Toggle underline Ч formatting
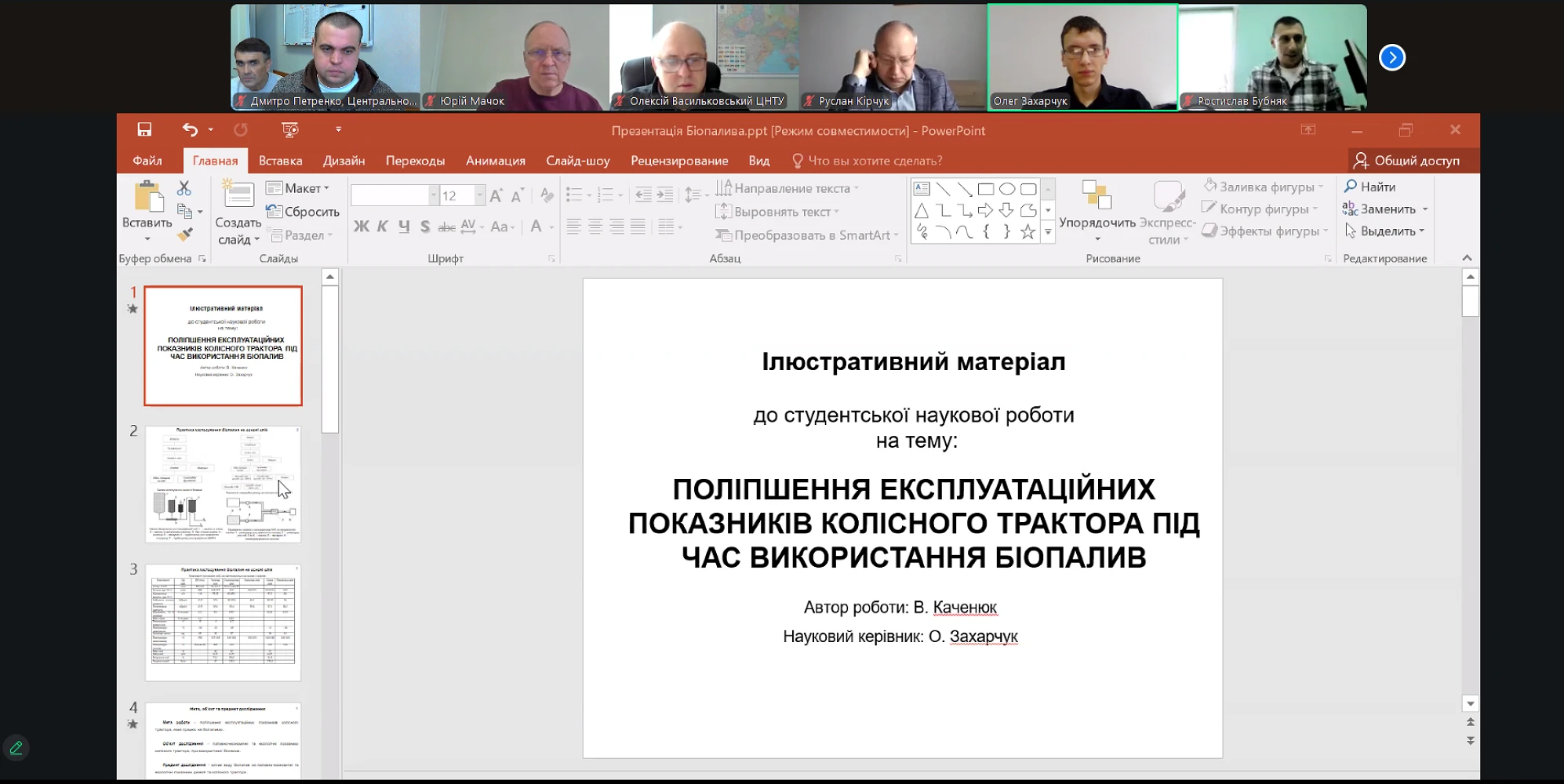 404,227
